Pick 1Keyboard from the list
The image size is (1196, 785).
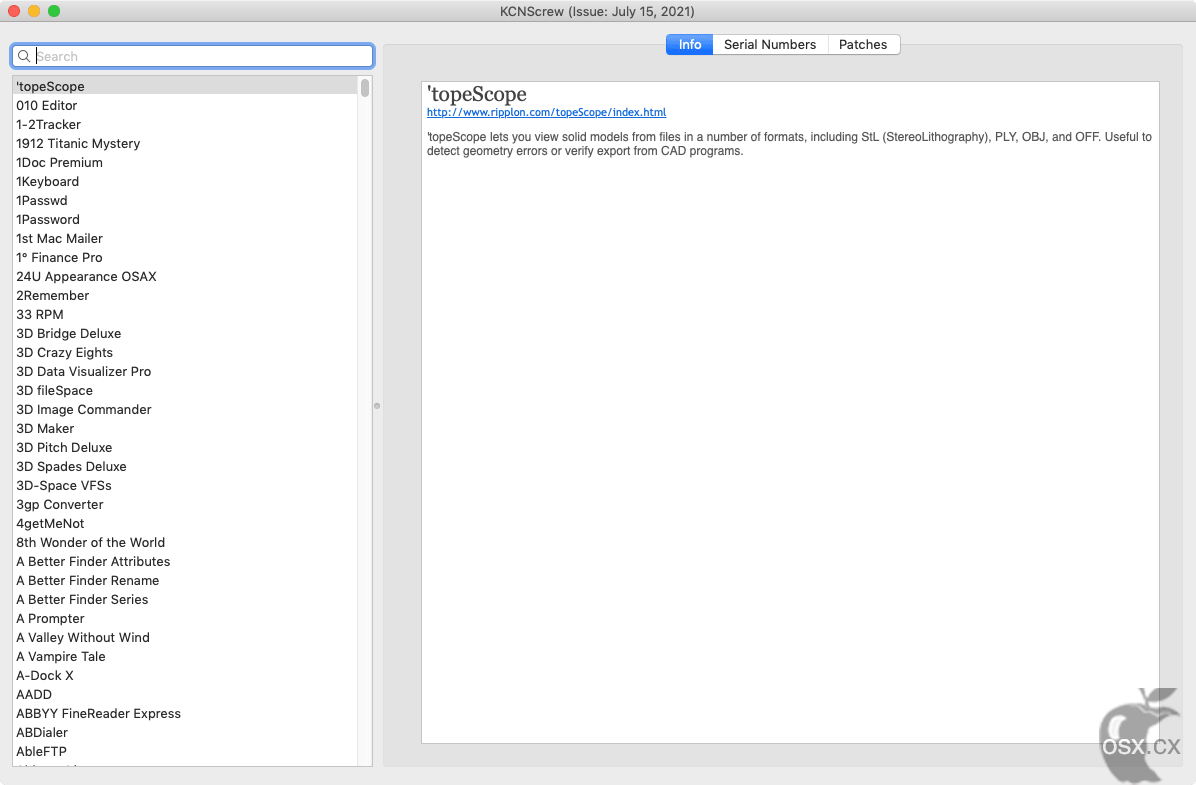185,182
